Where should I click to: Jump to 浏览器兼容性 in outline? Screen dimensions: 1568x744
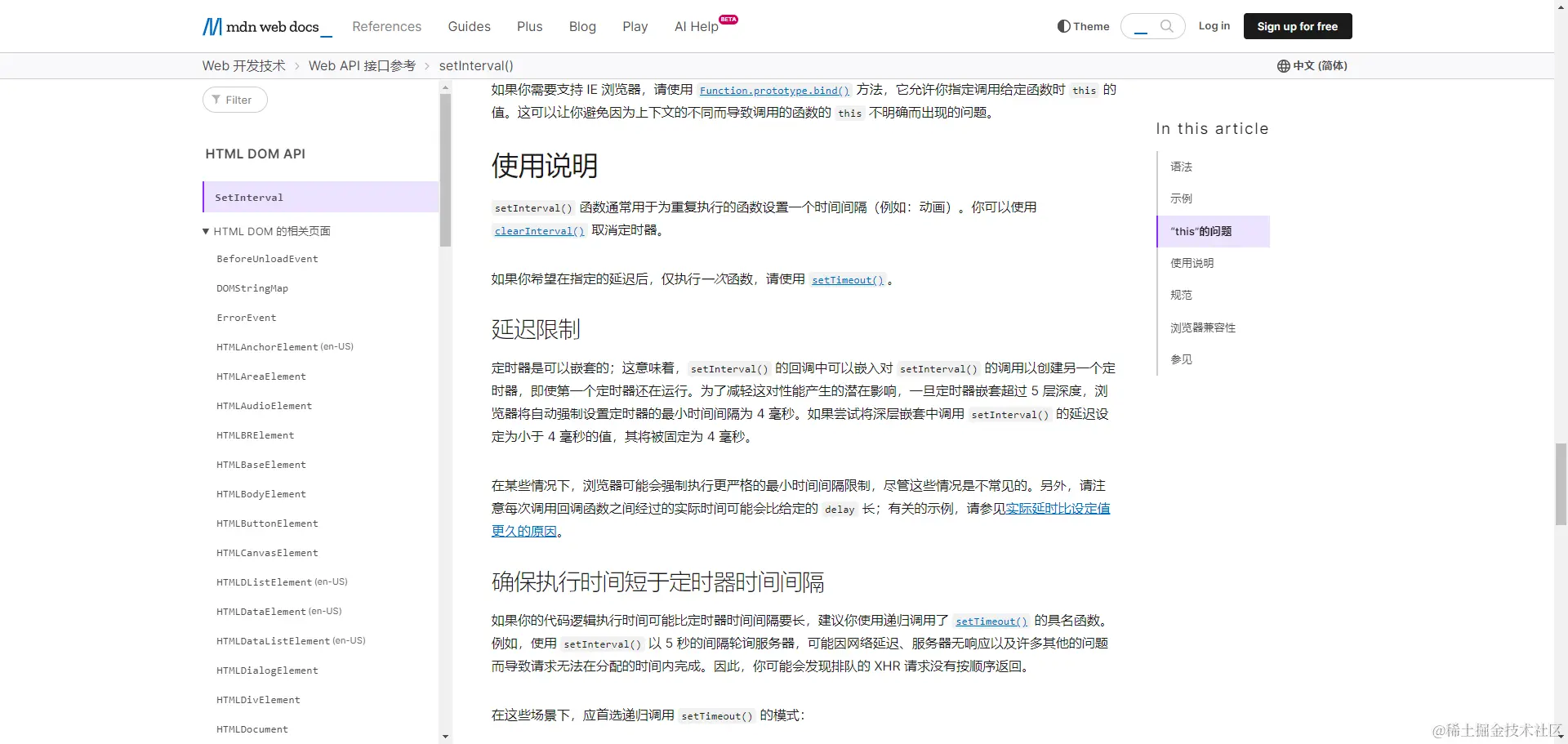click(1202, 327)
